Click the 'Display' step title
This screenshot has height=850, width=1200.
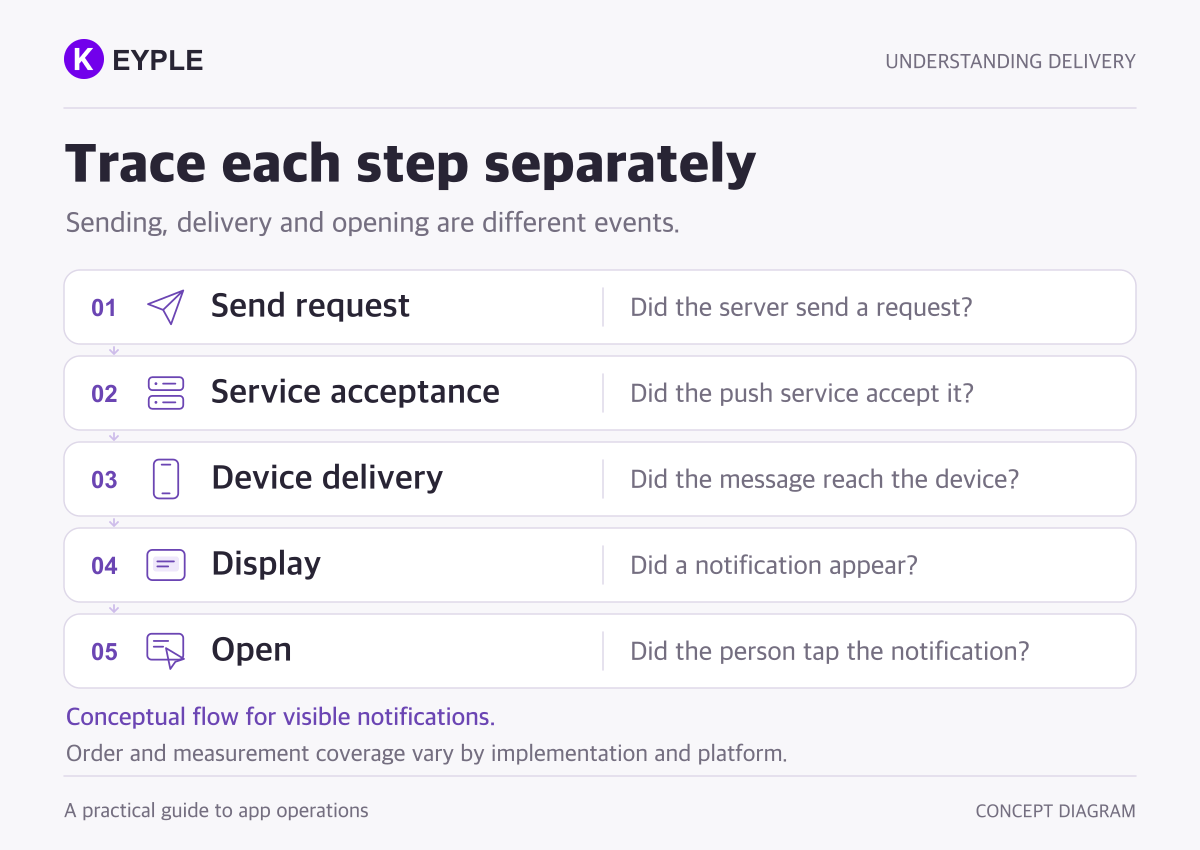pos(266,564)
